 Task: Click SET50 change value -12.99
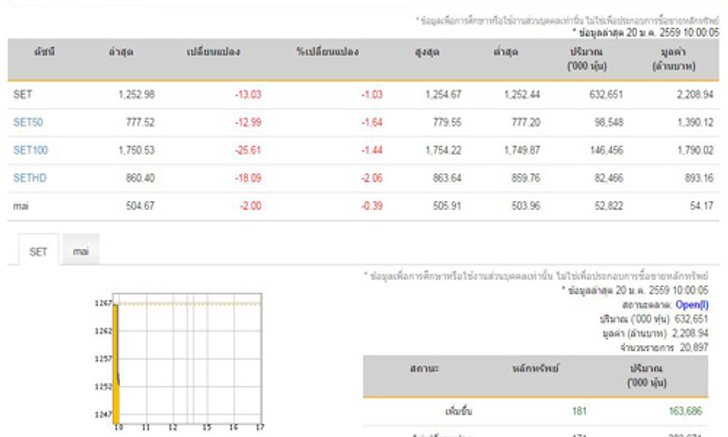pos(248,122)
